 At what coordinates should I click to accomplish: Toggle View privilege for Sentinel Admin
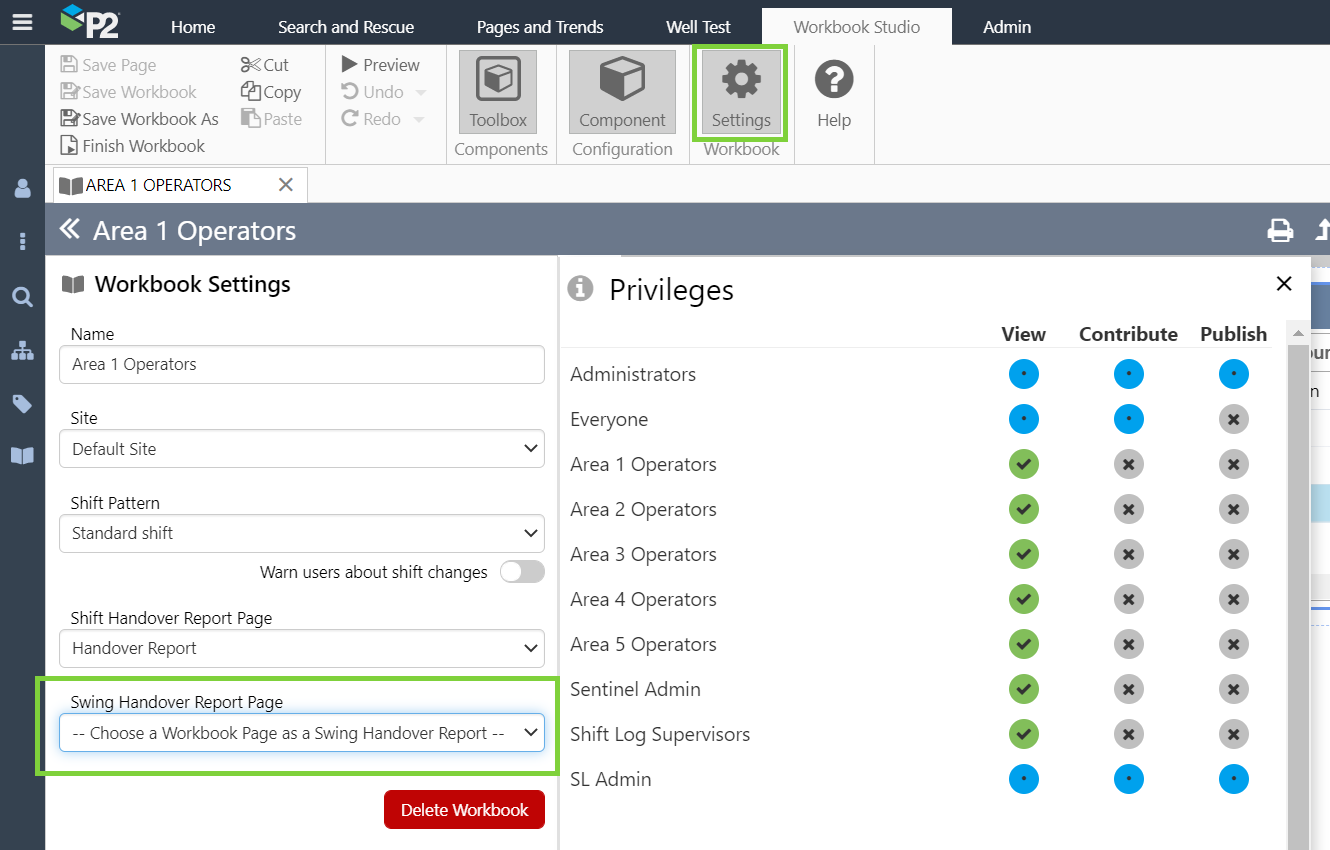pos(1023,689)
